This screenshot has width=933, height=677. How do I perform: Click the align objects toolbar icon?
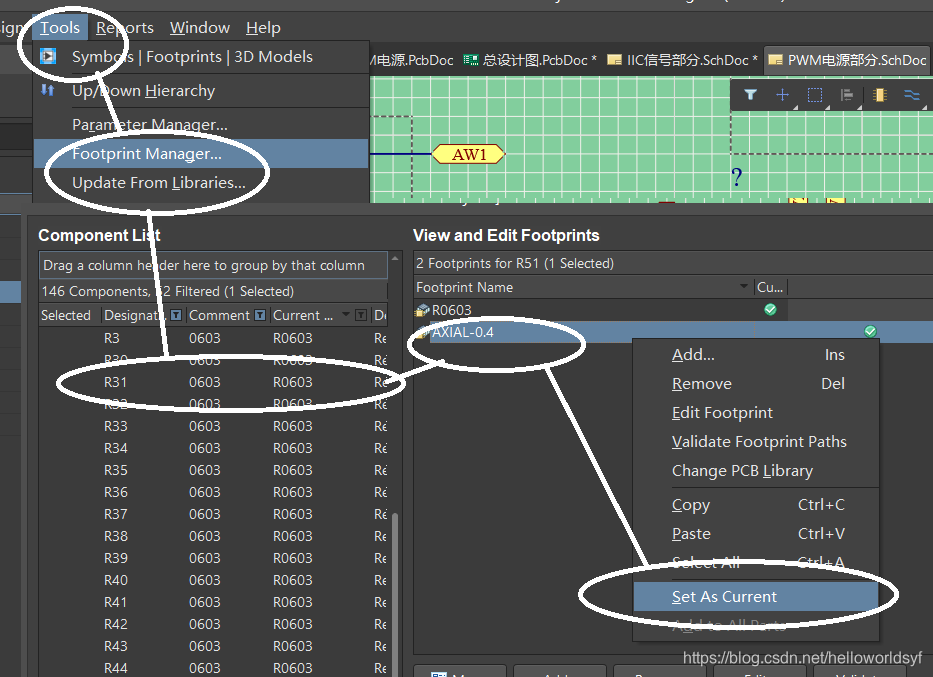847,95
